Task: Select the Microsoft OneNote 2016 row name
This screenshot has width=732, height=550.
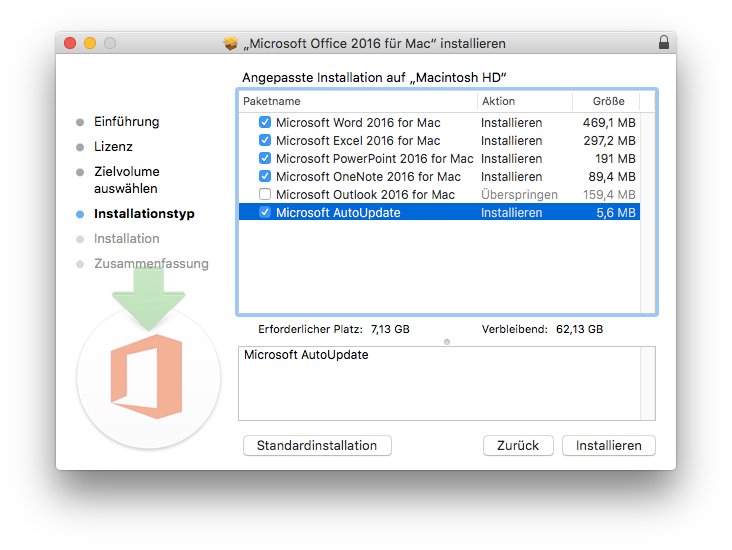Action: pos(368,176)
